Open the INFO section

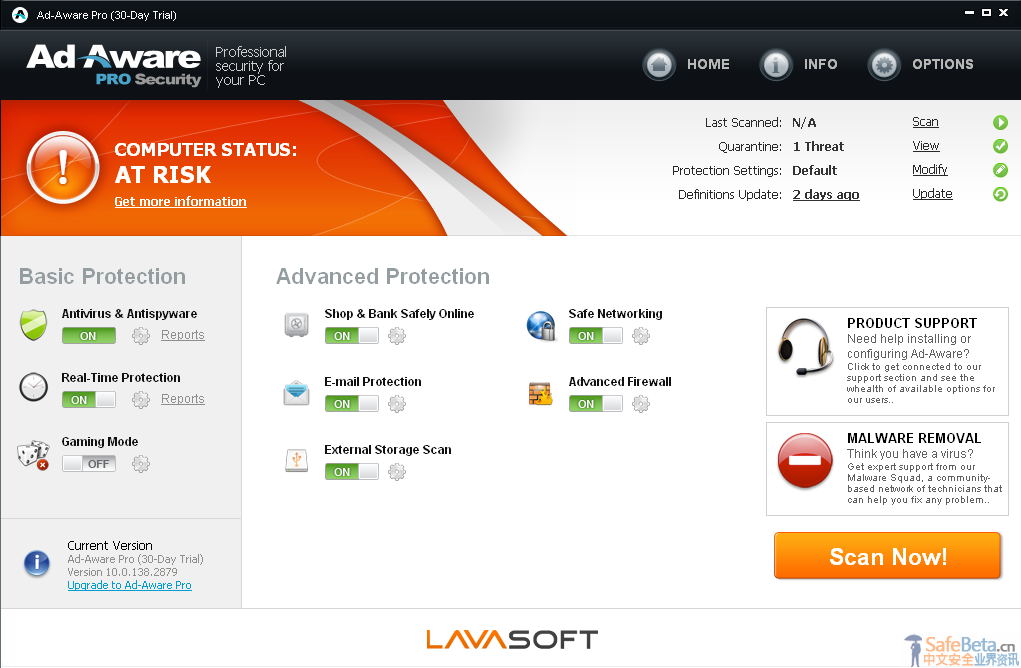pyautogui.click(x=820, y=64)
